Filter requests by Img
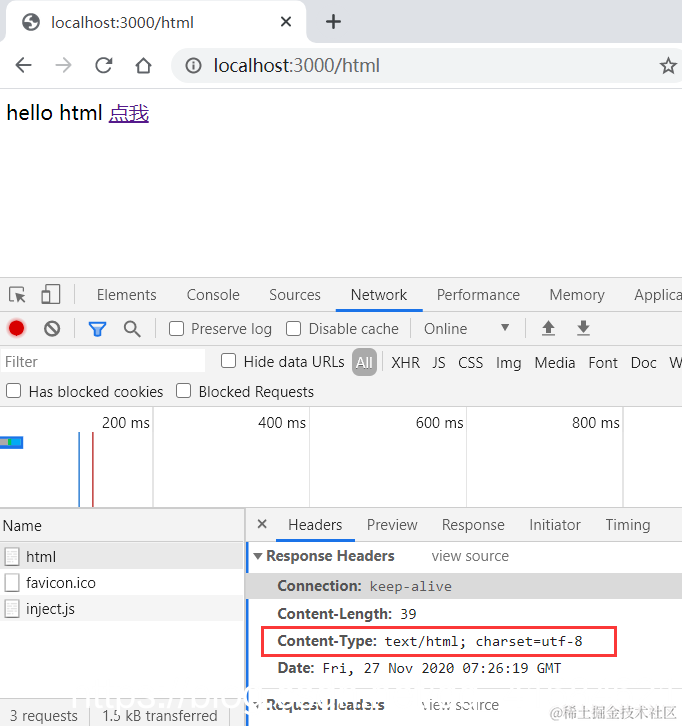The image size is (682, 726). tap(508, 363)
